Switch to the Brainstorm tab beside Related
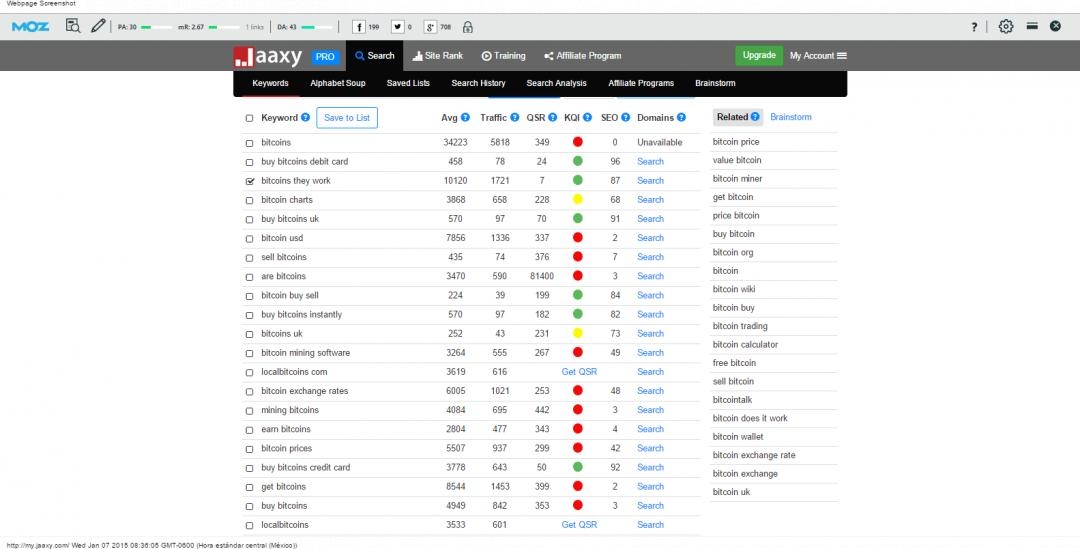 [791, 117]
